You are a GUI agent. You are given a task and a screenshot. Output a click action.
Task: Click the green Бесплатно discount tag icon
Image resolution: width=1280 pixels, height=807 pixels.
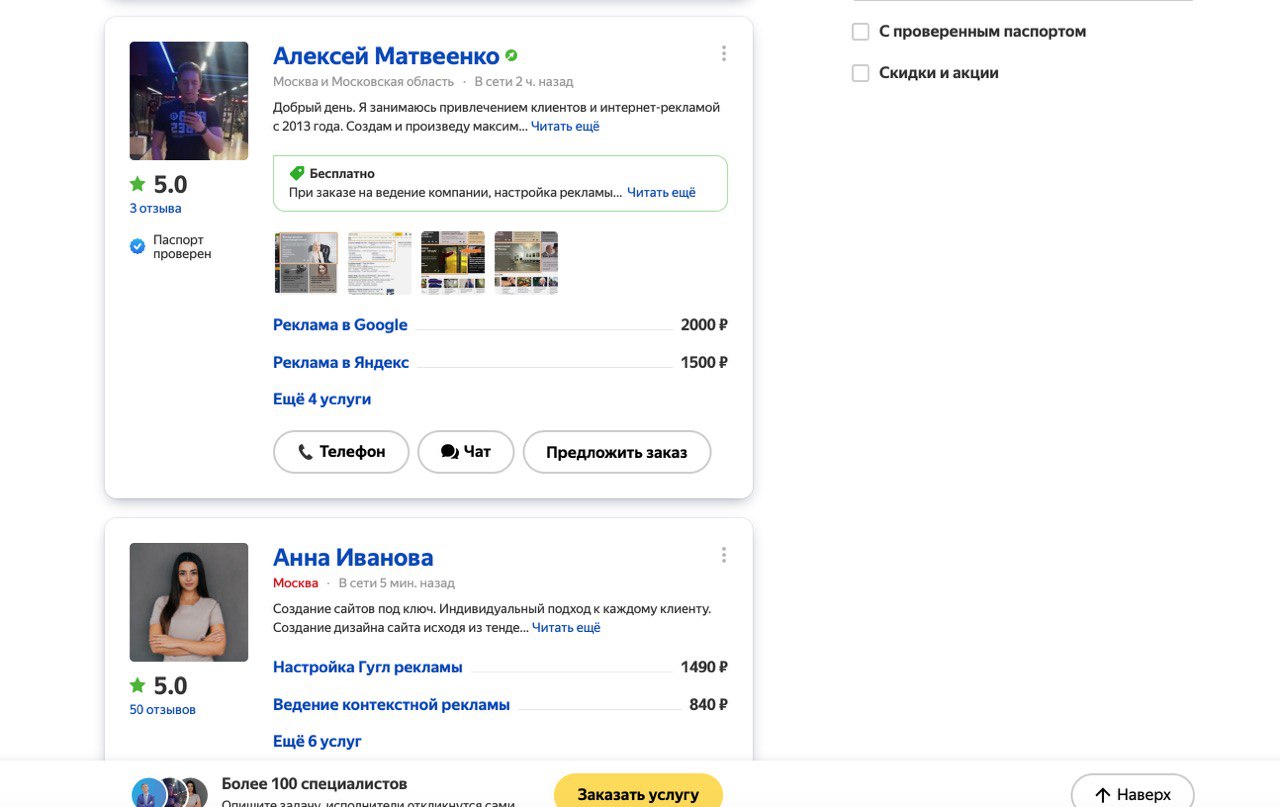click(x=297, y=173)
